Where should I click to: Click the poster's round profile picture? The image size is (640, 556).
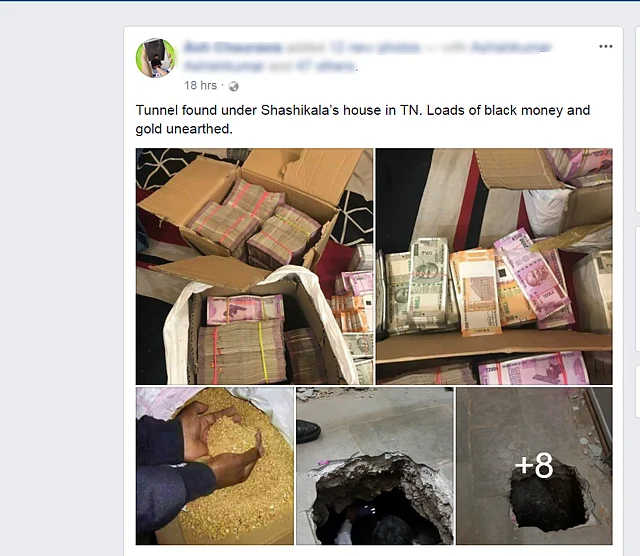tap(156, 58)
